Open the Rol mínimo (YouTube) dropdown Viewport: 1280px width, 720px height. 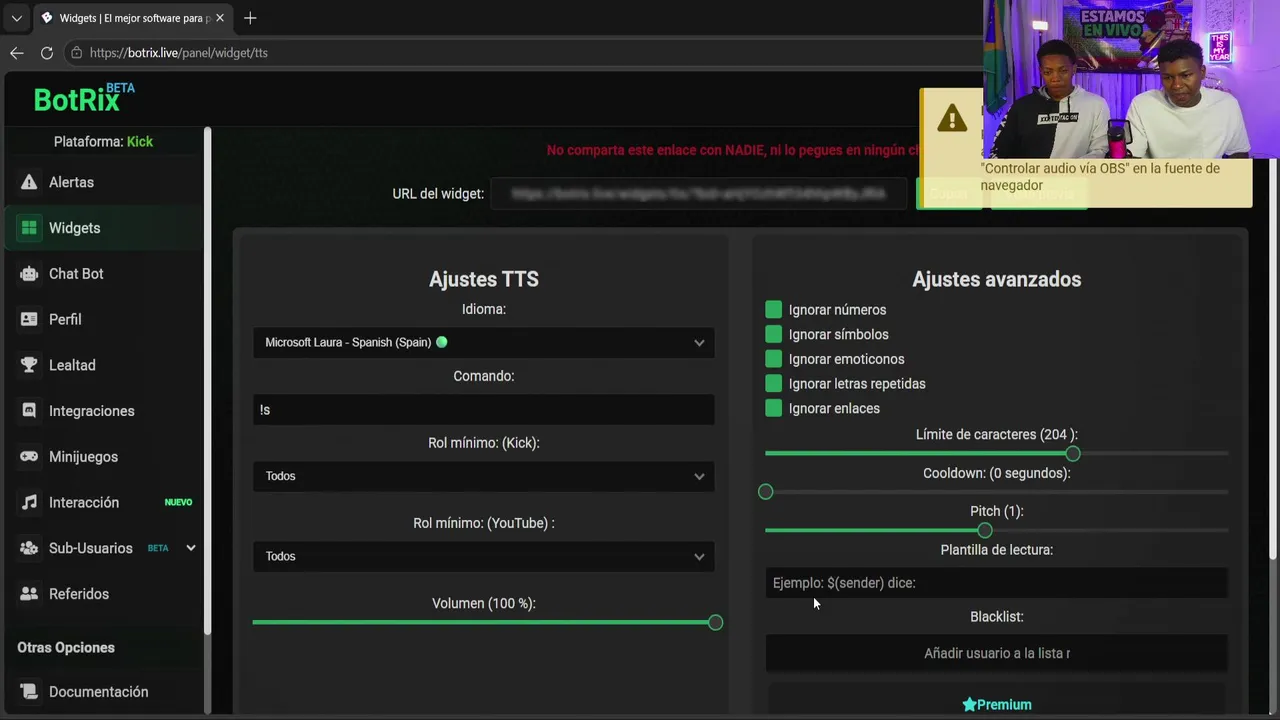[484, 556]
